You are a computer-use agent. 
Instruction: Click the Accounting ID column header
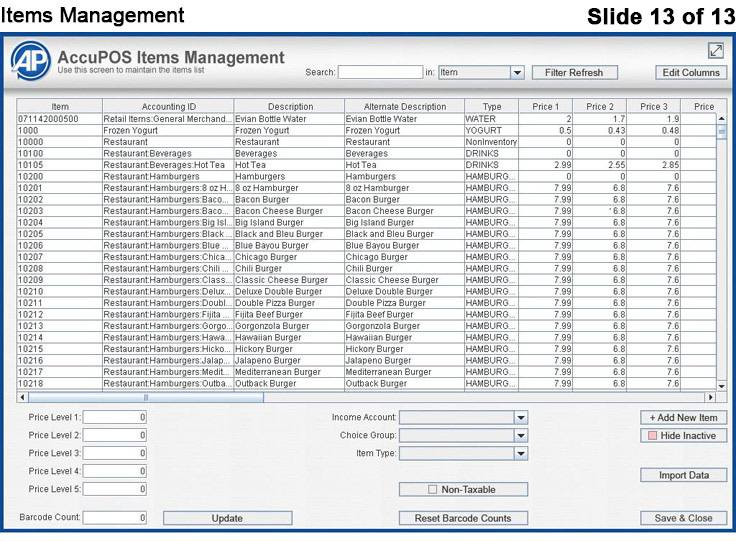(169, 107)
